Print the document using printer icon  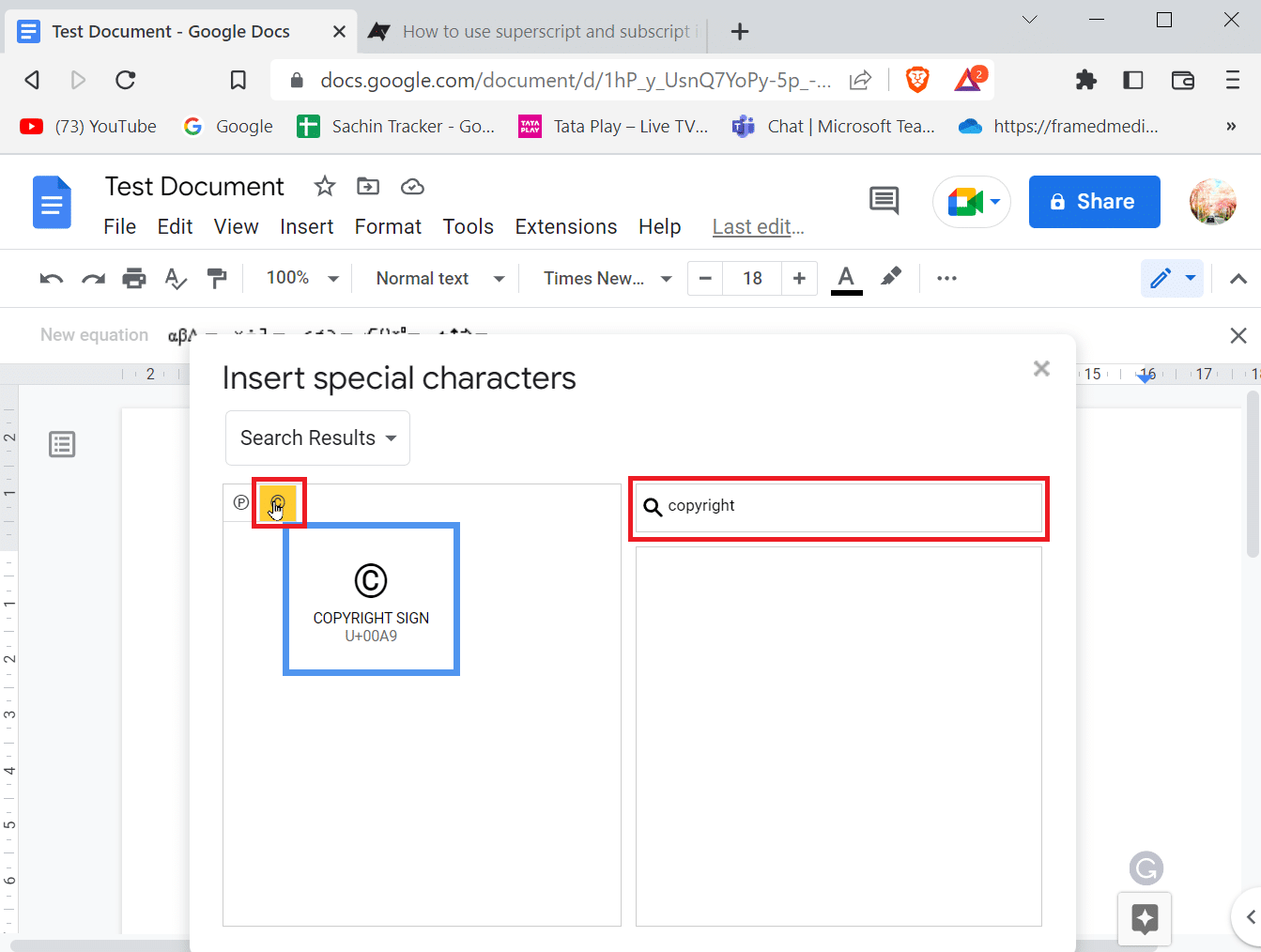click(134, 278)
